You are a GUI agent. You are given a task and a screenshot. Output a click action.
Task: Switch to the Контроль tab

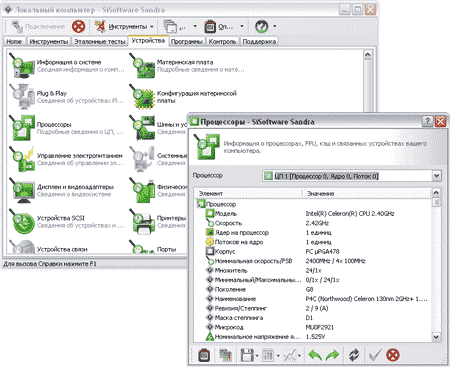coord(222,41)
